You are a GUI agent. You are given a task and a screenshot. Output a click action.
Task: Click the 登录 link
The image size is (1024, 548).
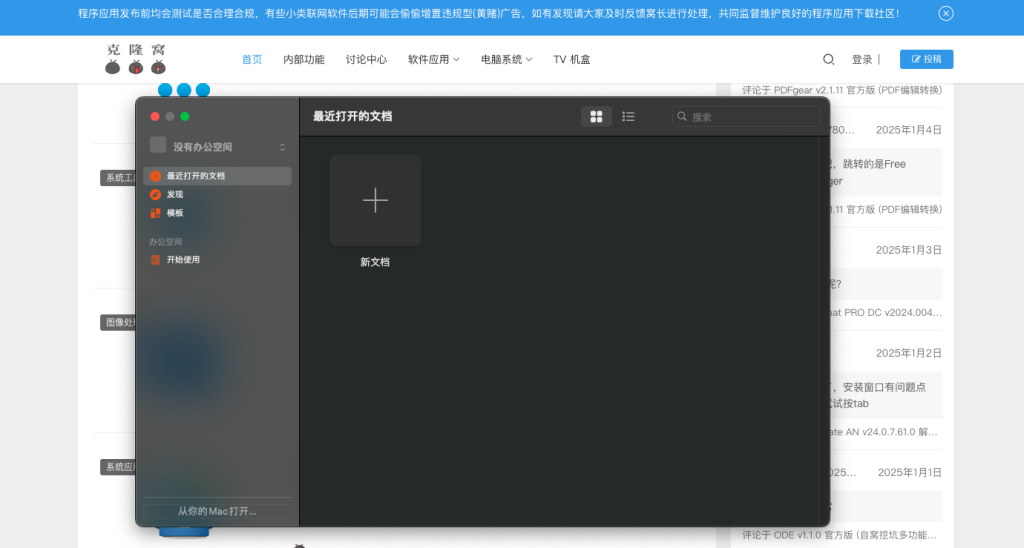tap(862, 59)
